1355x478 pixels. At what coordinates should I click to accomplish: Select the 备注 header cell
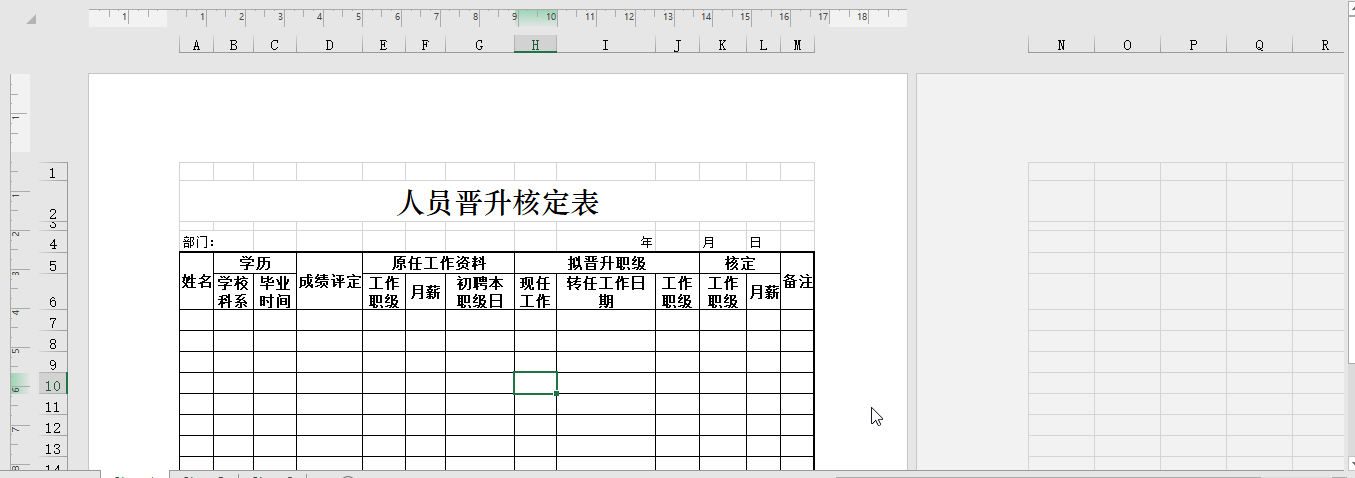(797, 282)
